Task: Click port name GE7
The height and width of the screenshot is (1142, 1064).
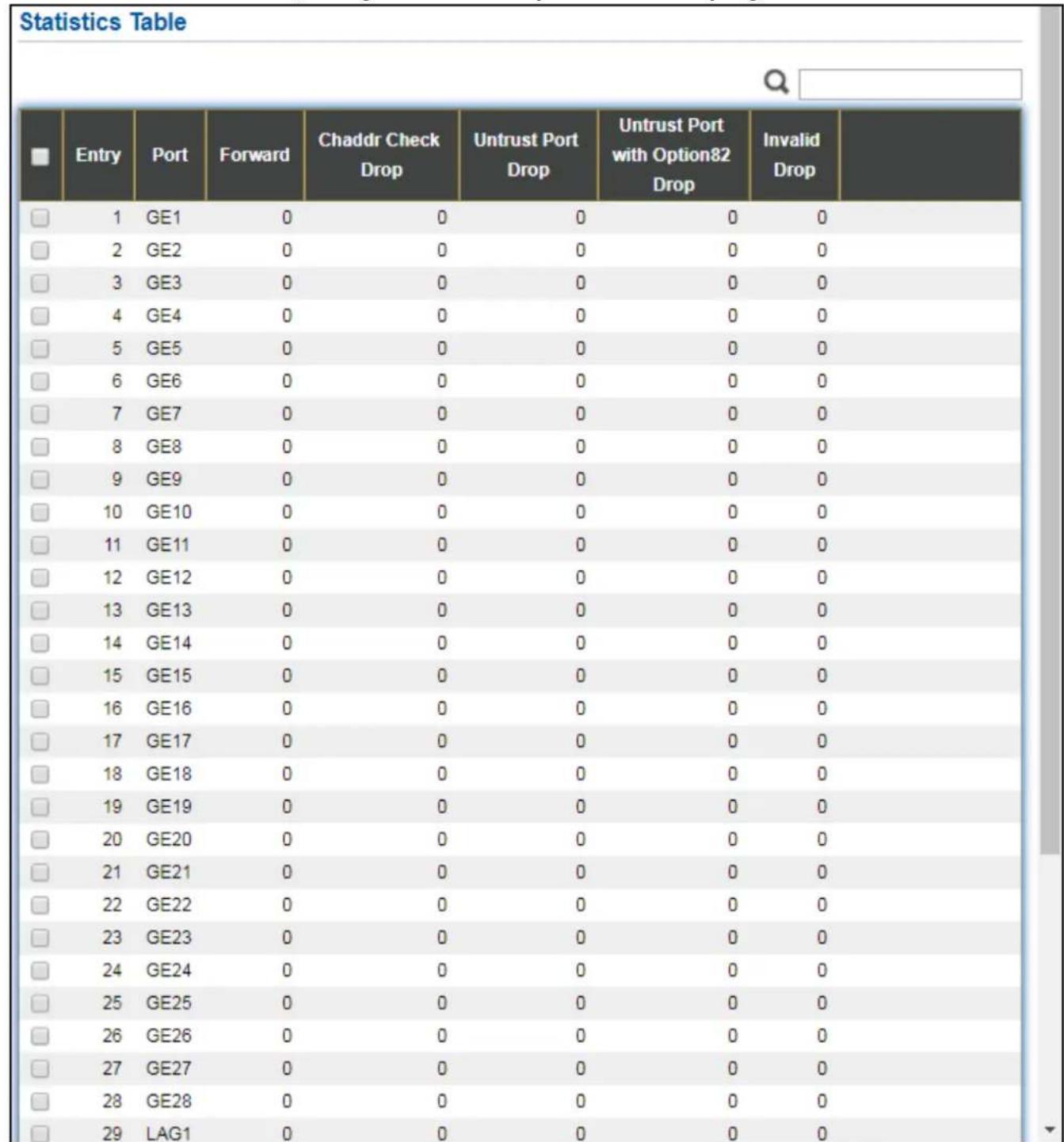Action: [163, 414]
